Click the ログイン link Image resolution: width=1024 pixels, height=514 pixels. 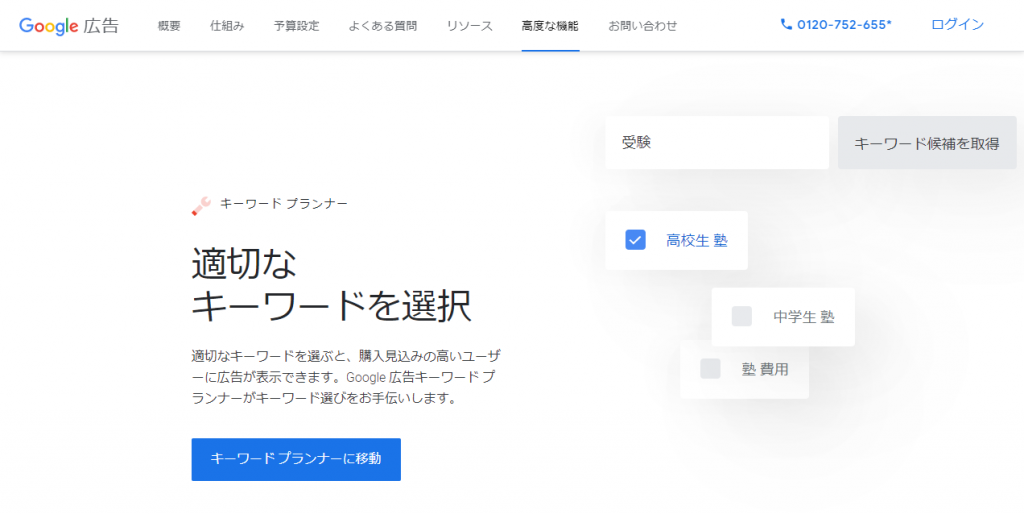[x=957, y=25]
